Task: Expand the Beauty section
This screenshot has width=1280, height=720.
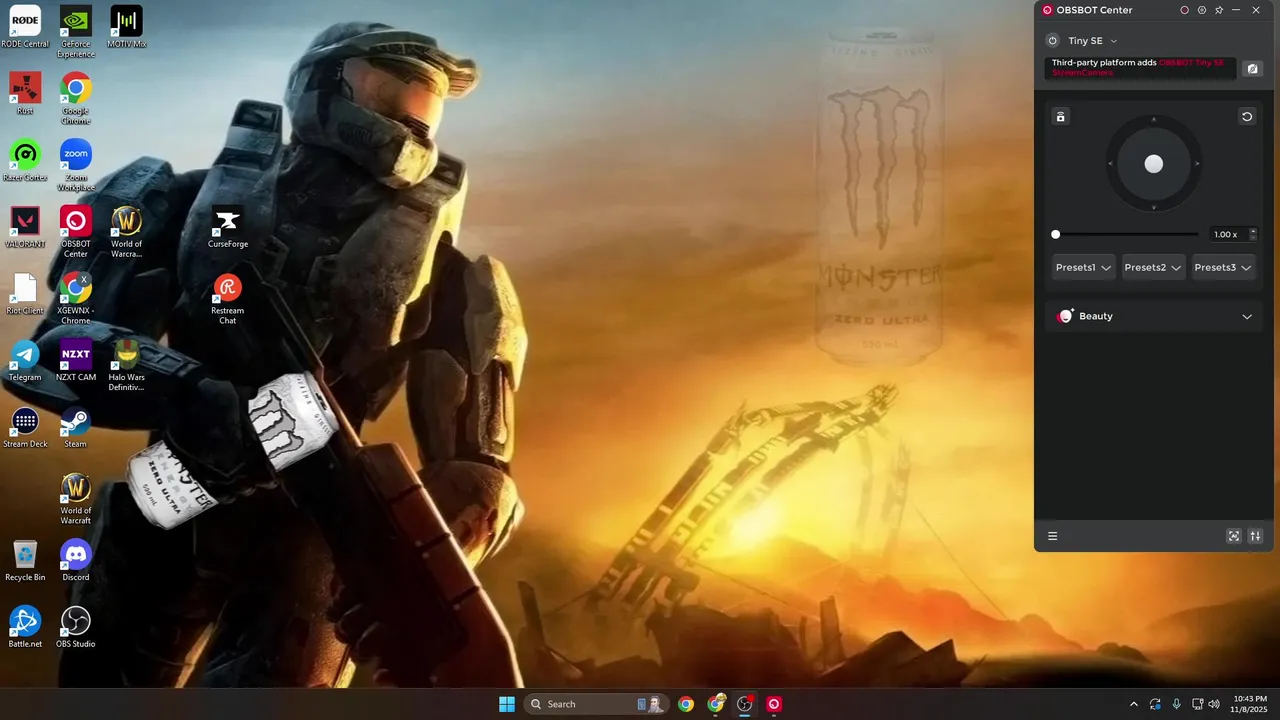Action: [1154, 316]
